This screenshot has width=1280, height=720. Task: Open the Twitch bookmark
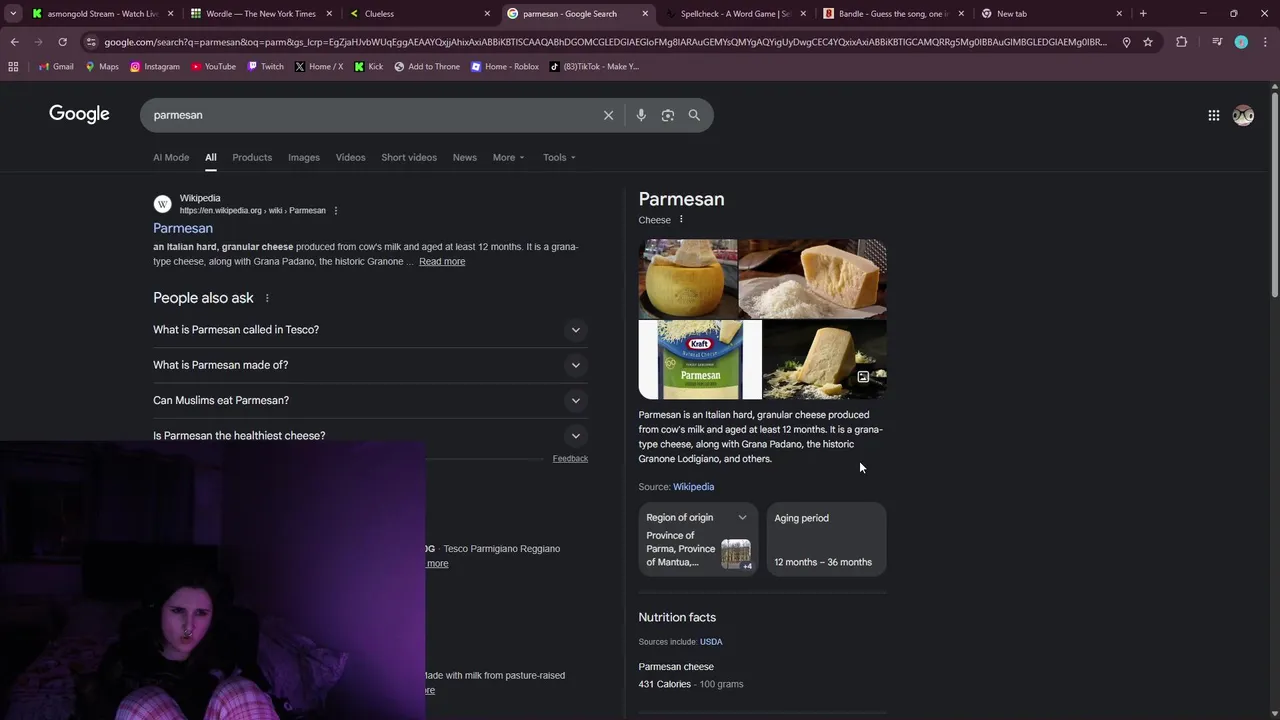[x=265, y=66]
